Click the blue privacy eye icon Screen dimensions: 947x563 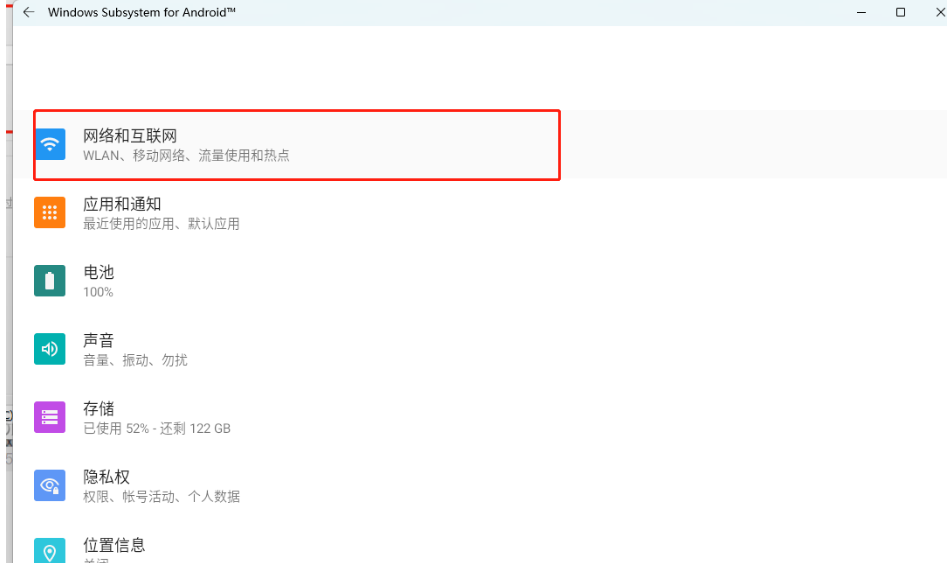coord(49,485)
